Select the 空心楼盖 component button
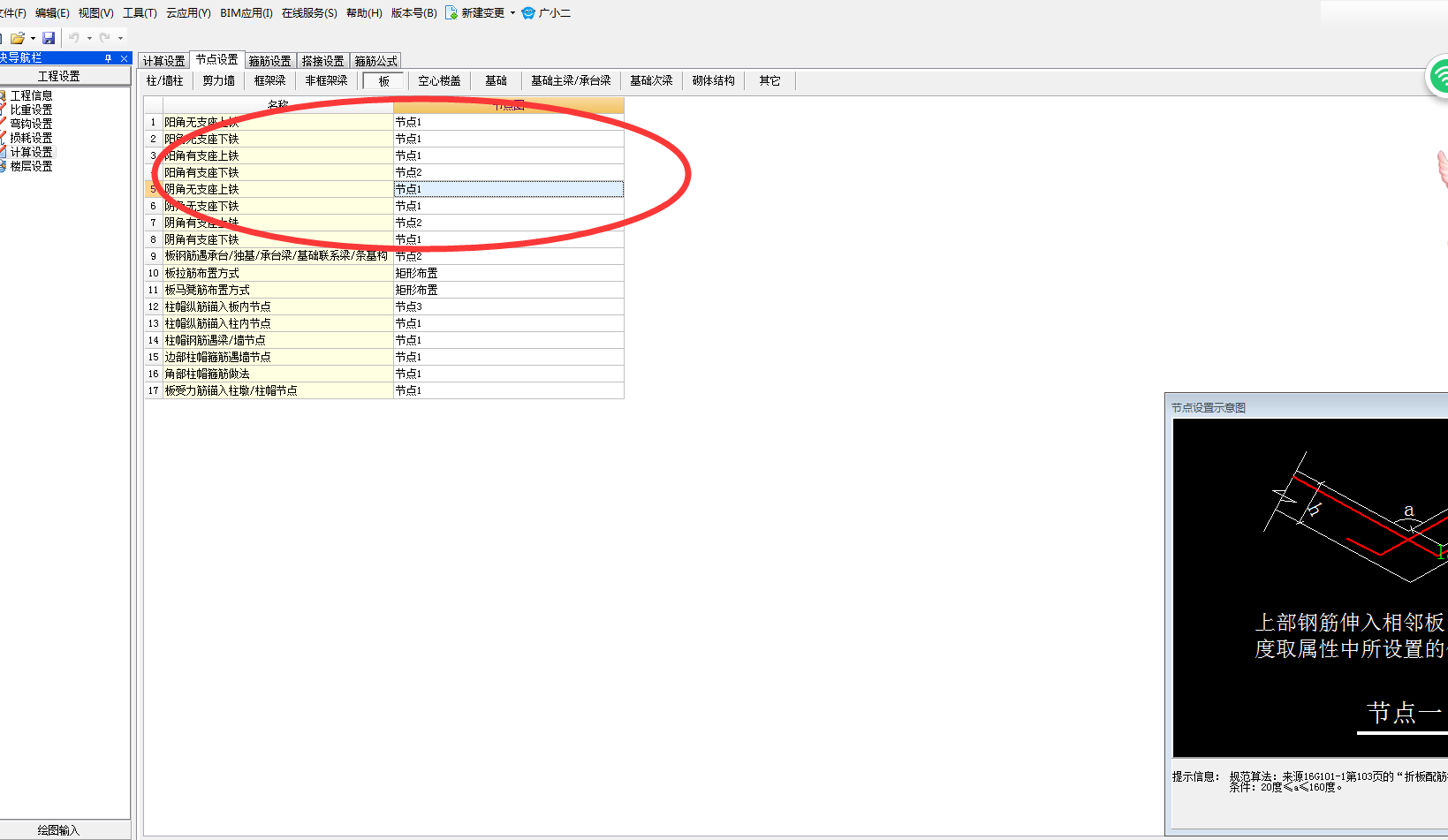This screenshot has height=840, width=1448. tap(439, 80)
